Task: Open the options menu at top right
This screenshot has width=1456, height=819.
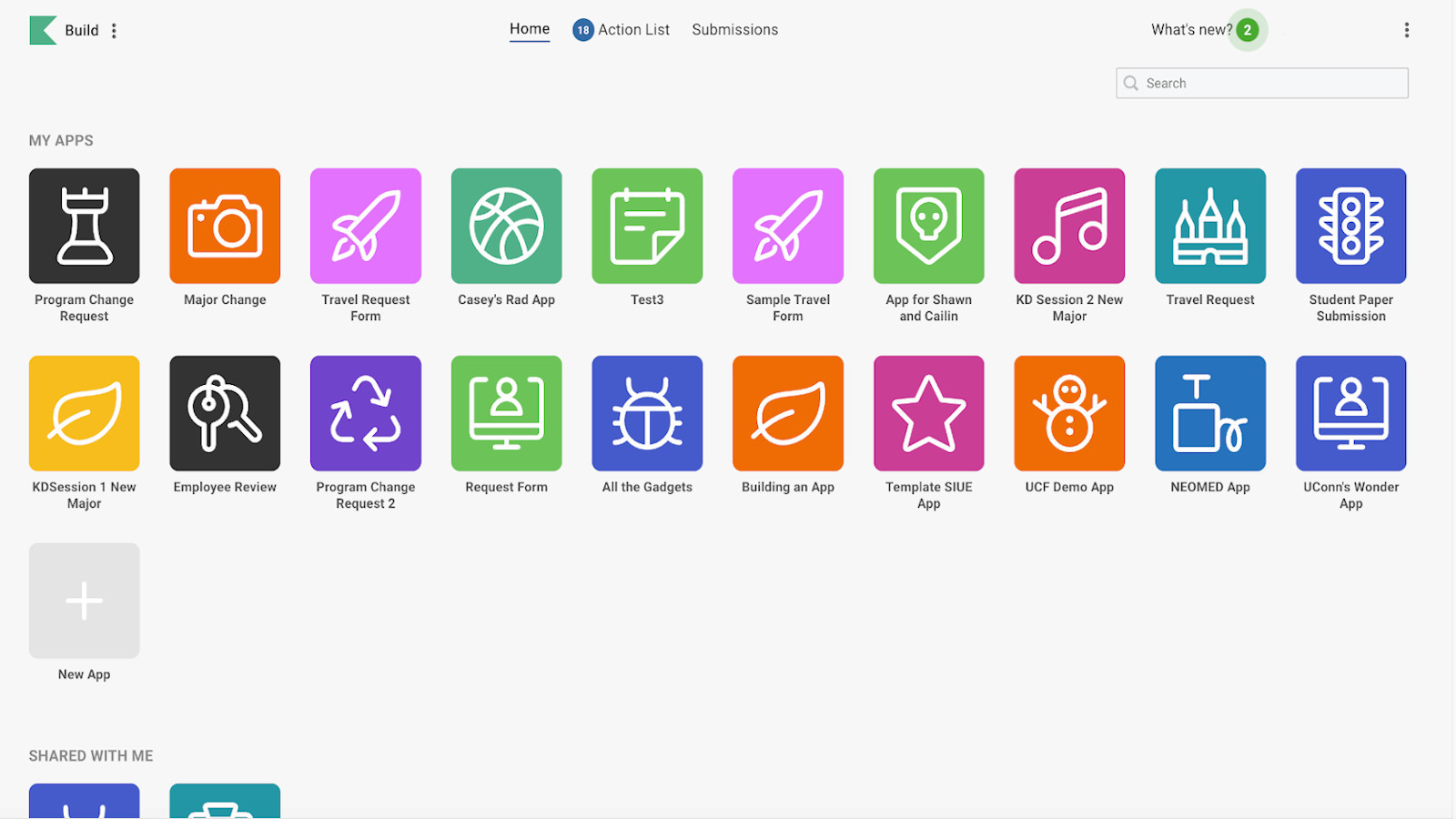Action: click(1407, 29)
